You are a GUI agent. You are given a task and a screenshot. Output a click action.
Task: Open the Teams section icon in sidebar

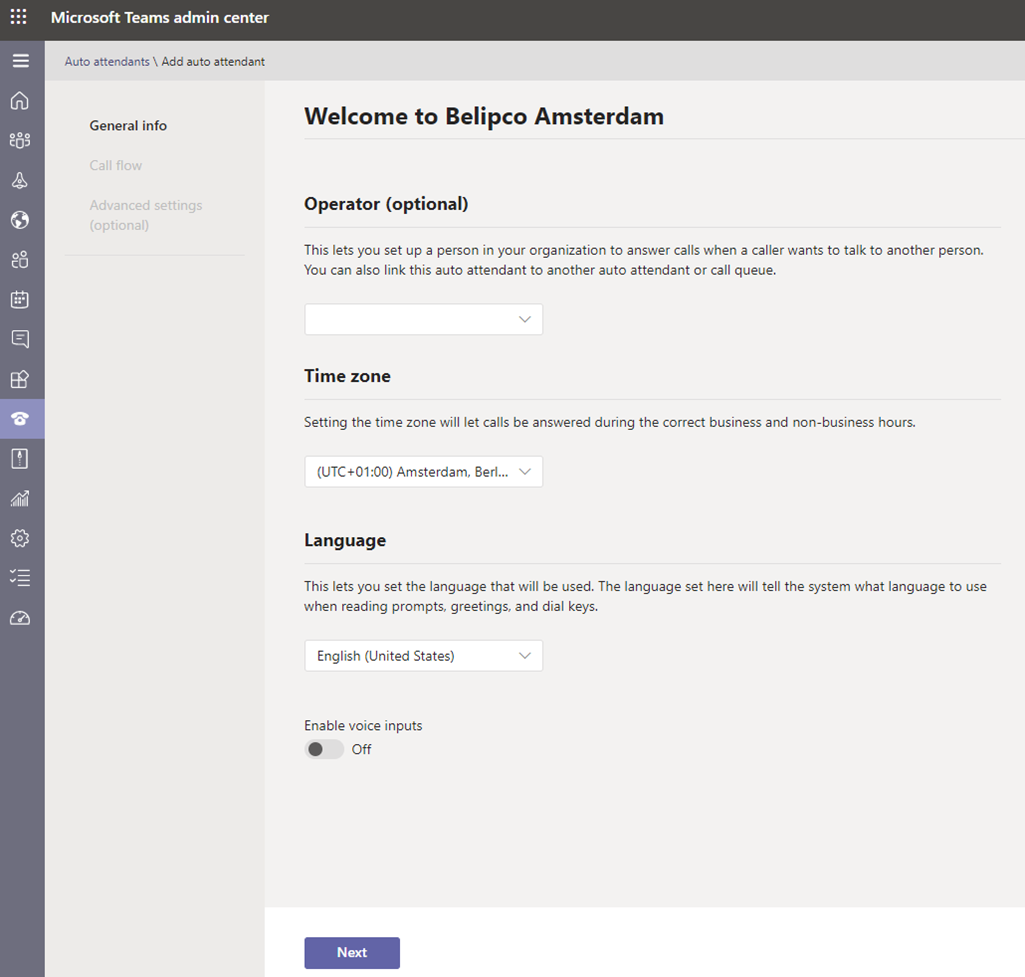tap(20, 141)
